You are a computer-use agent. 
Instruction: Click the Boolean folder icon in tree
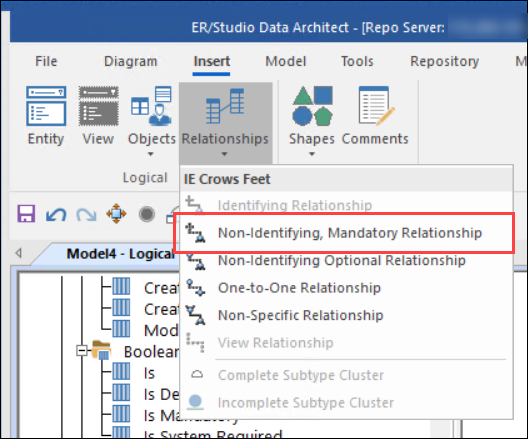click(x=101, y=350)
